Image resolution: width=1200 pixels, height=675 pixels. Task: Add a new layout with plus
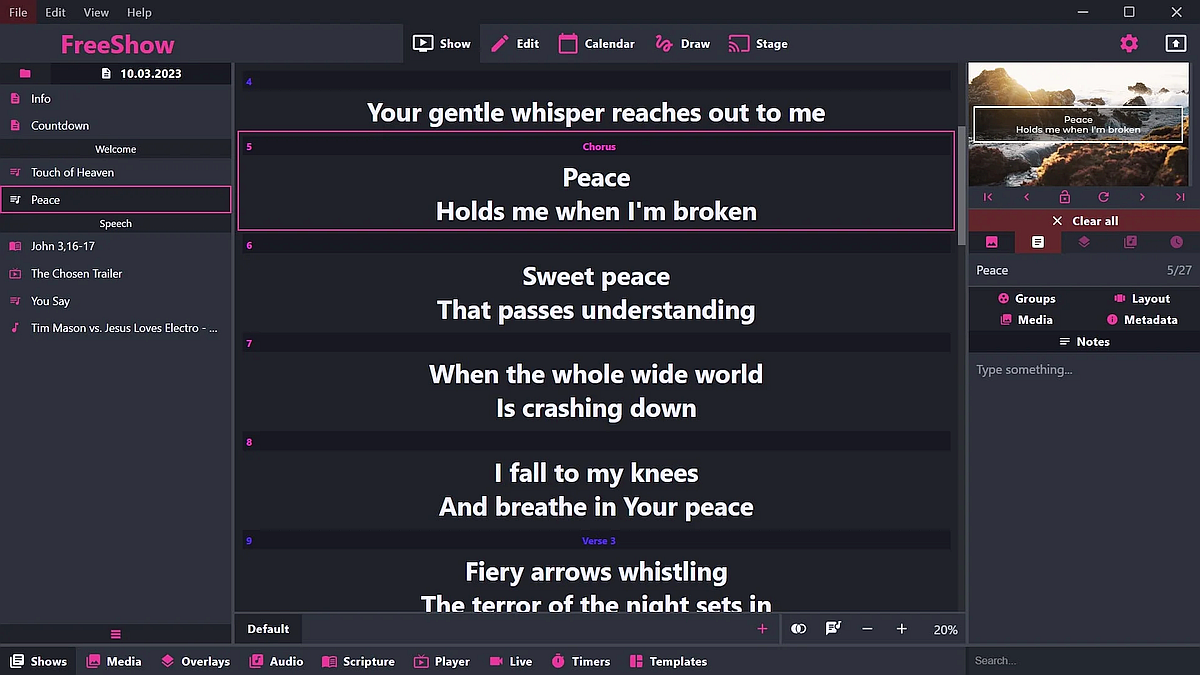point(762,629)
